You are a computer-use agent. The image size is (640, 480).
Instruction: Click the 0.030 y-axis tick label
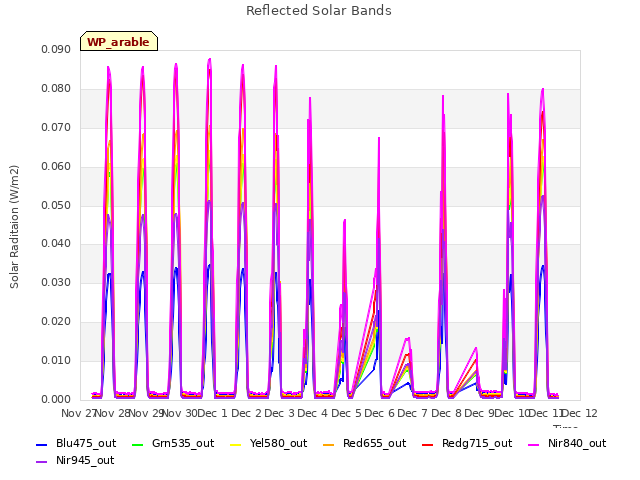(x=56, y=282)
